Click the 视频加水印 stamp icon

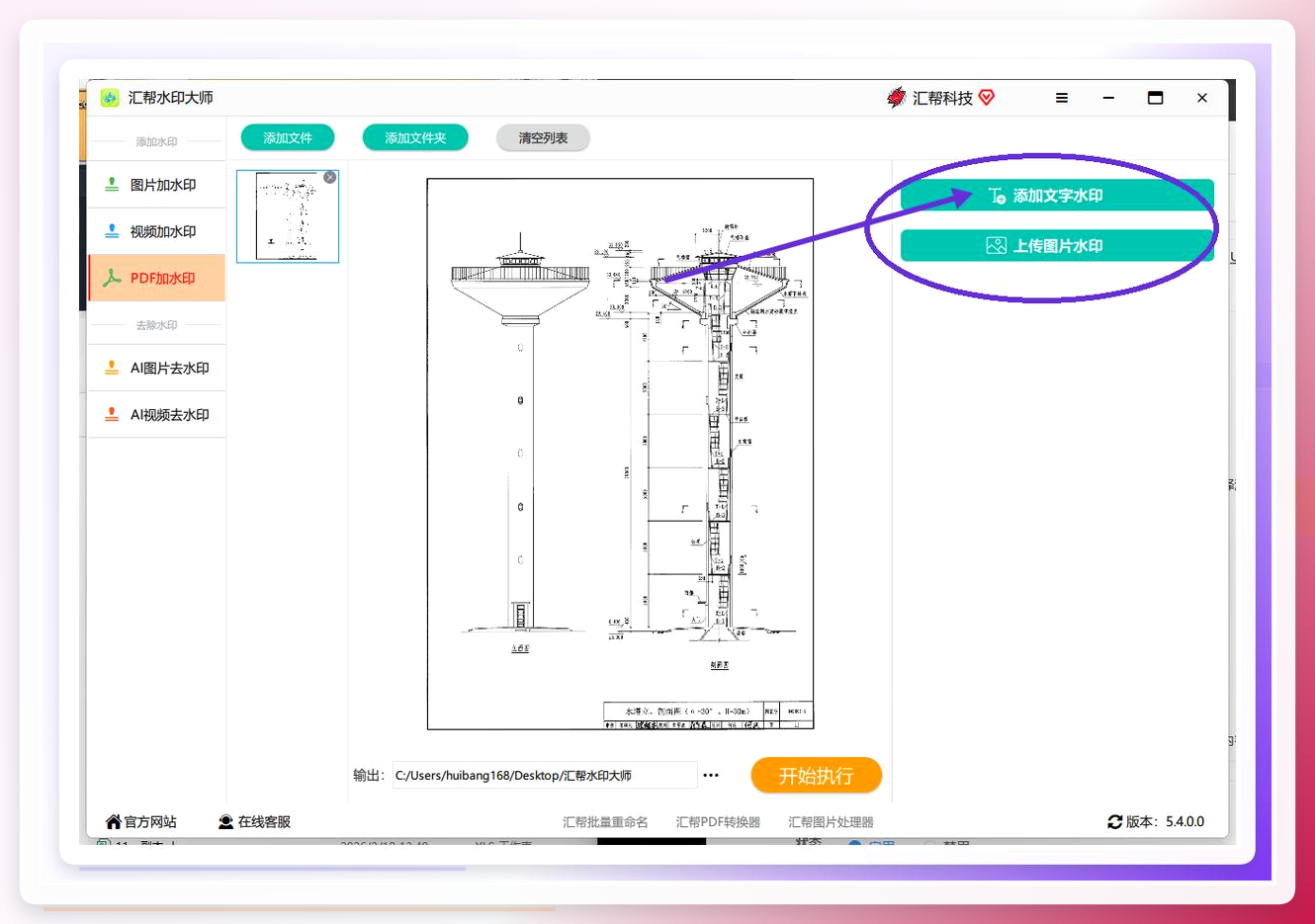click(112, 231)
